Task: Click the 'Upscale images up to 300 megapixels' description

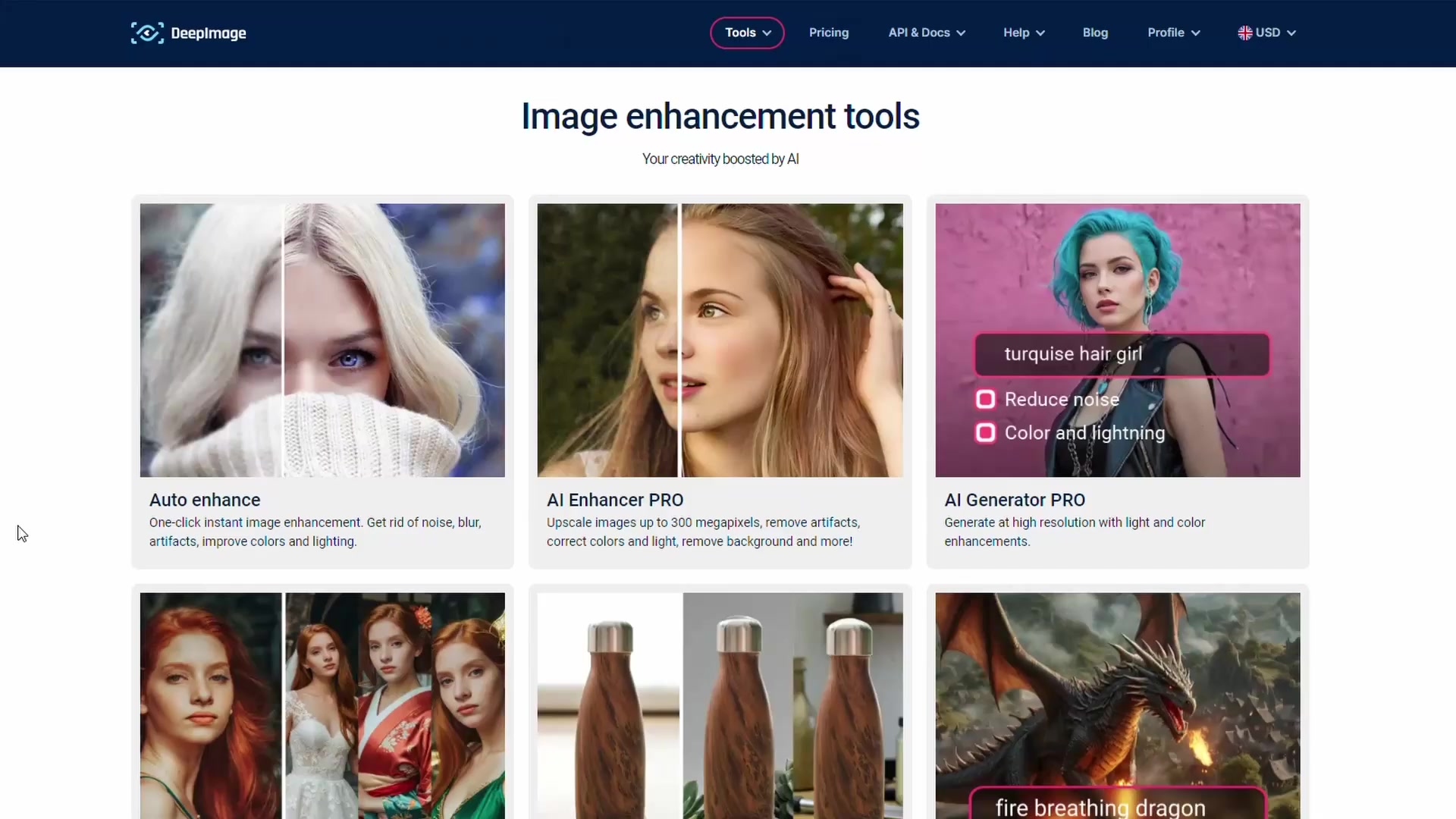Action: point(703,532)
